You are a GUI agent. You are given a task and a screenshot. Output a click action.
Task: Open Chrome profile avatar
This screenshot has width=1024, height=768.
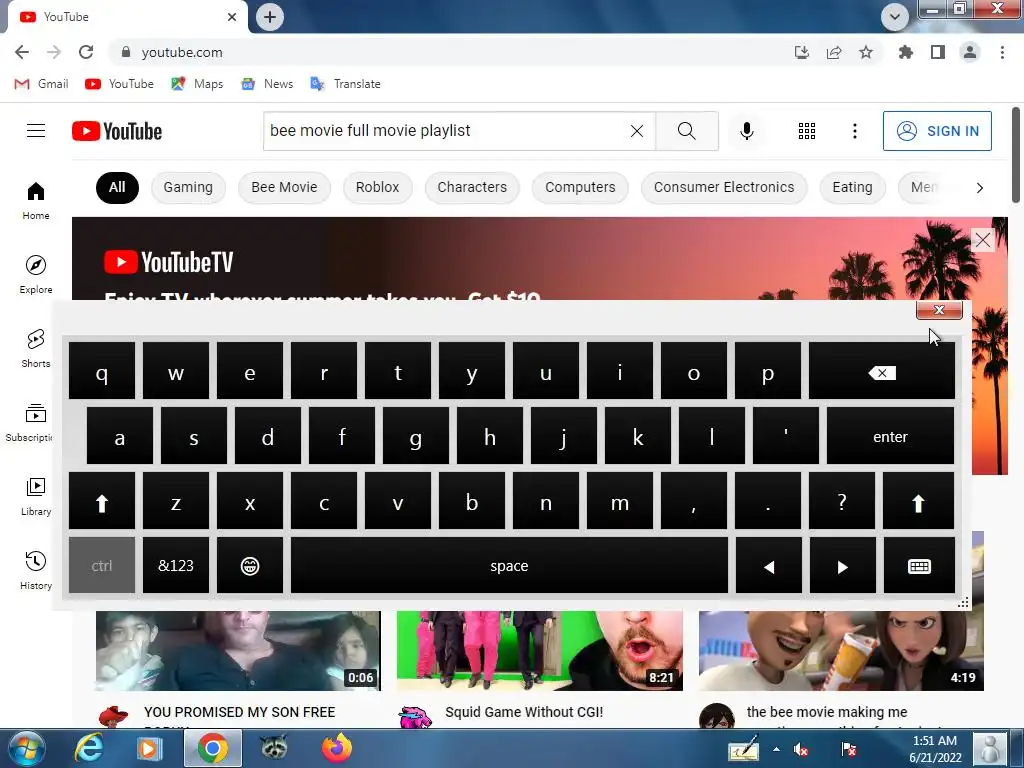[x=970, y=52]
